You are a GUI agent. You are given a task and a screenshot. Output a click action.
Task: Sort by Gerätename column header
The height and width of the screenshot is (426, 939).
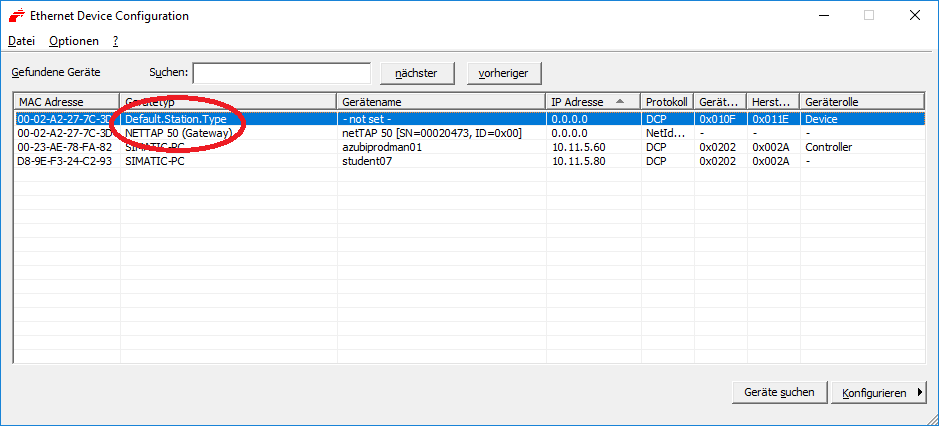[x=441, y=102]
